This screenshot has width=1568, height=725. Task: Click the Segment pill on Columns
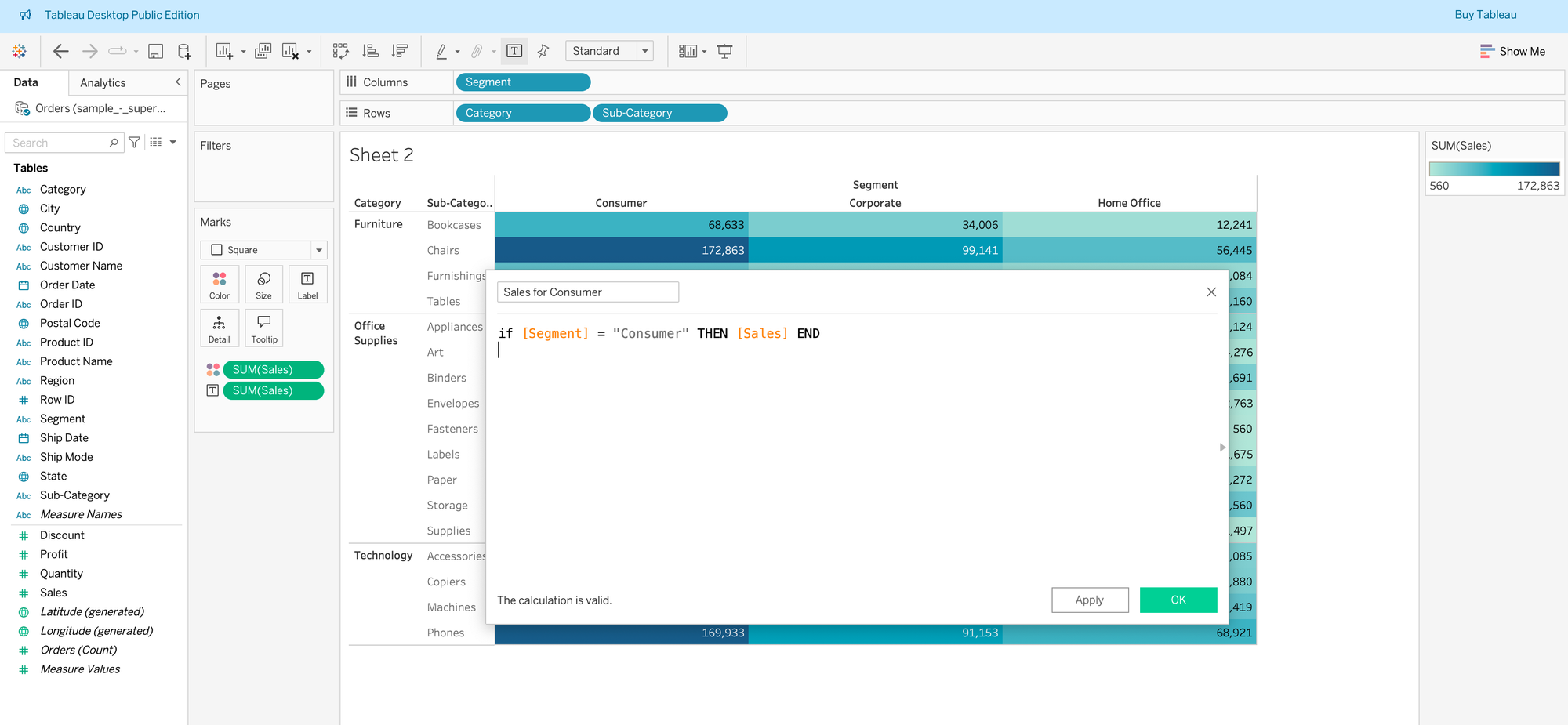522,82
